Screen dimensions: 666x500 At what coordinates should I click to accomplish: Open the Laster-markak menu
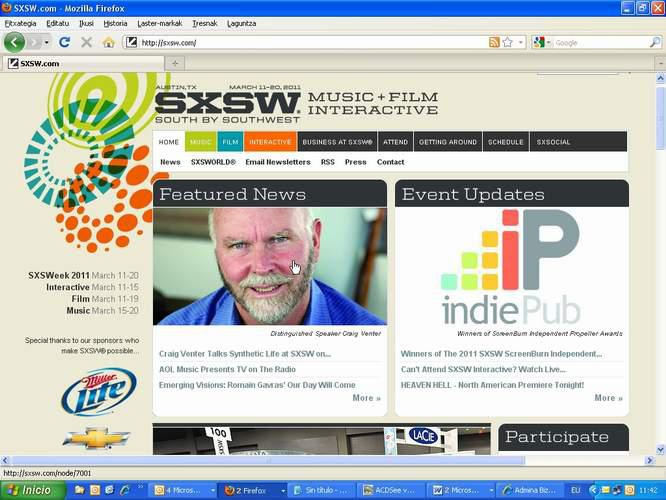coord(160,23)
